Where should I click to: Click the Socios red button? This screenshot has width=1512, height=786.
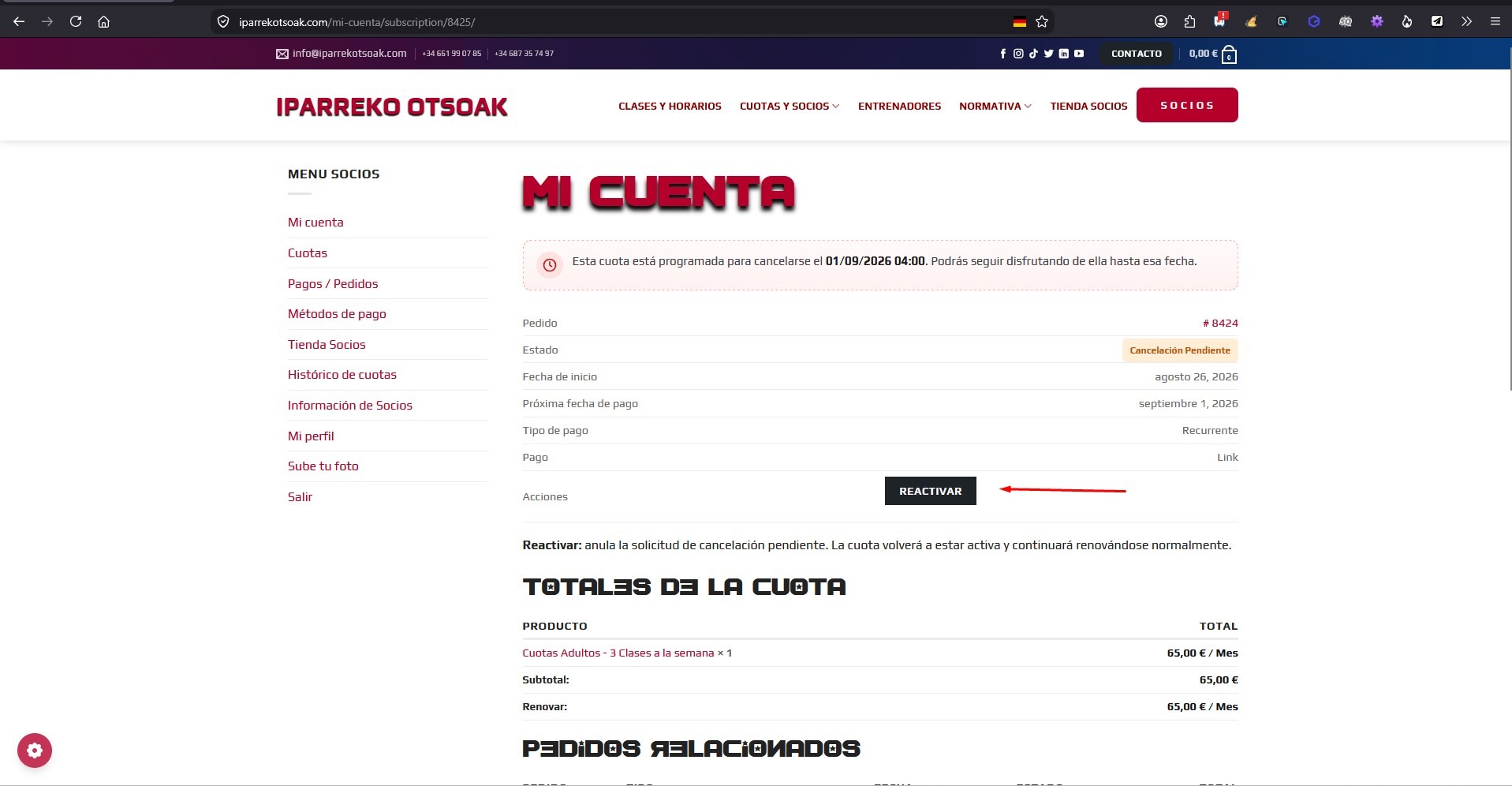[x=1187, y=105]
